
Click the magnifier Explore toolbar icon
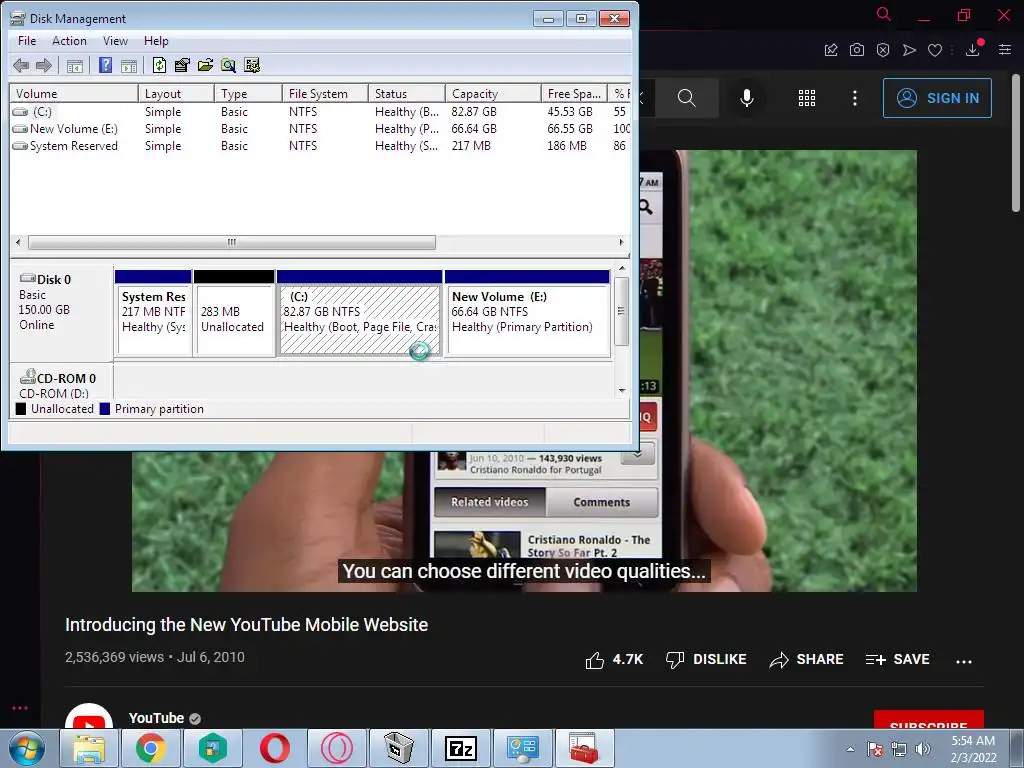click(228, 65)
